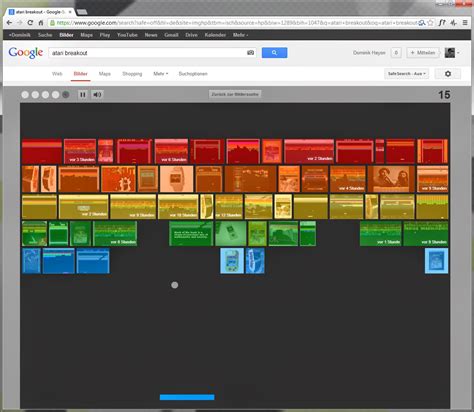Bookmark this page with the star
Screen dimensions: 474x412
(x=430, y=23)
